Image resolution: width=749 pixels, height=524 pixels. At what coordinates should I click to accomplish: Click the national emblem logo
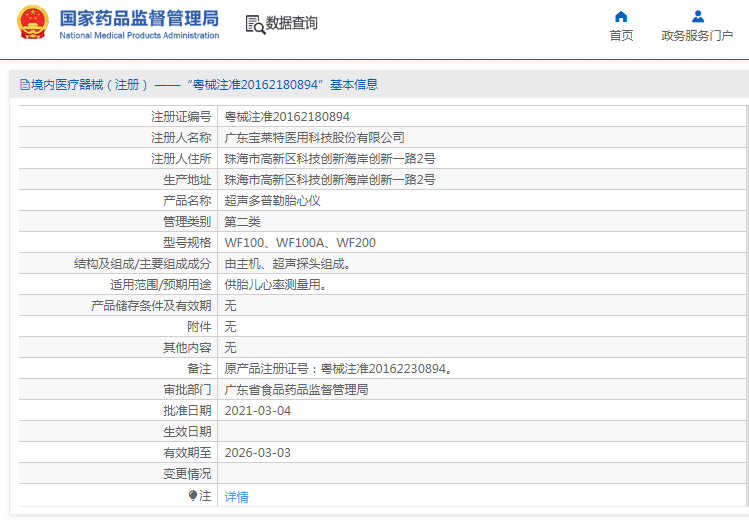coord(32,22)
